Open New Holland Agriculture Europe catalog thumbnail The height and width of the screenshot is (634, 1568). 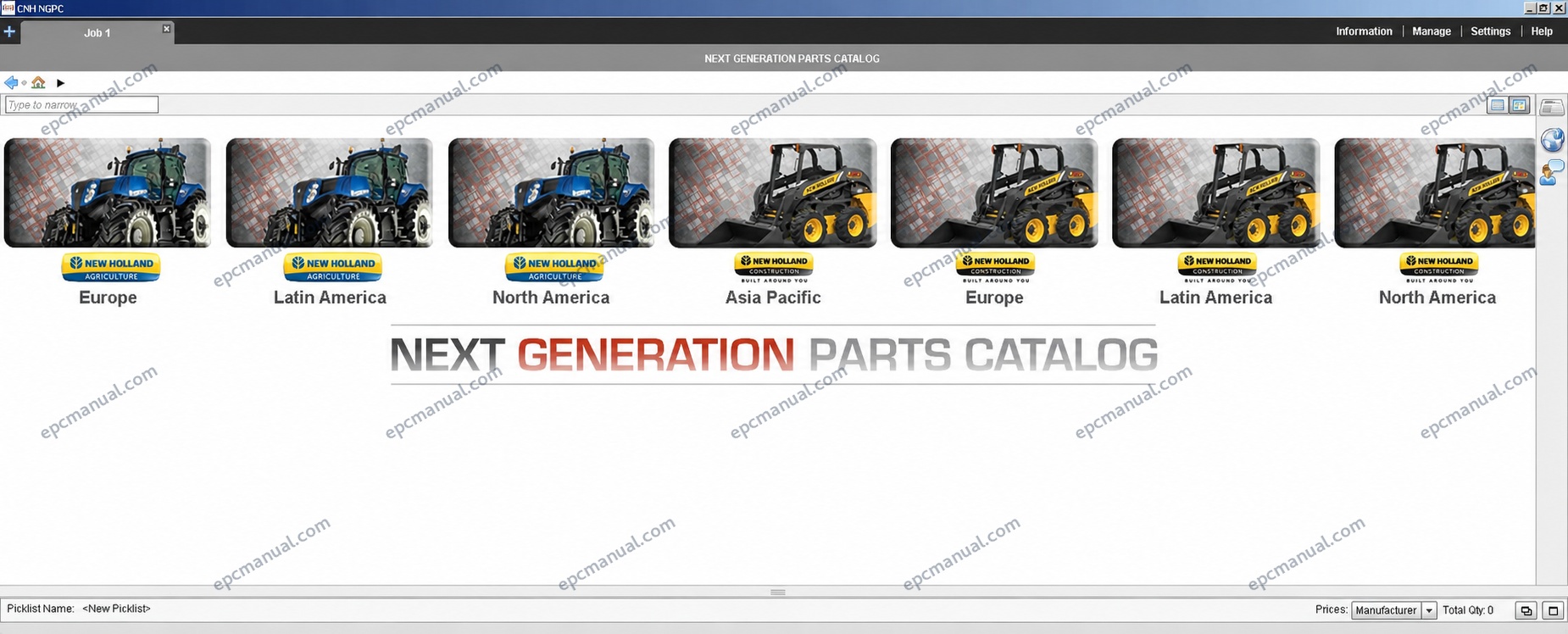coord(108,193)
